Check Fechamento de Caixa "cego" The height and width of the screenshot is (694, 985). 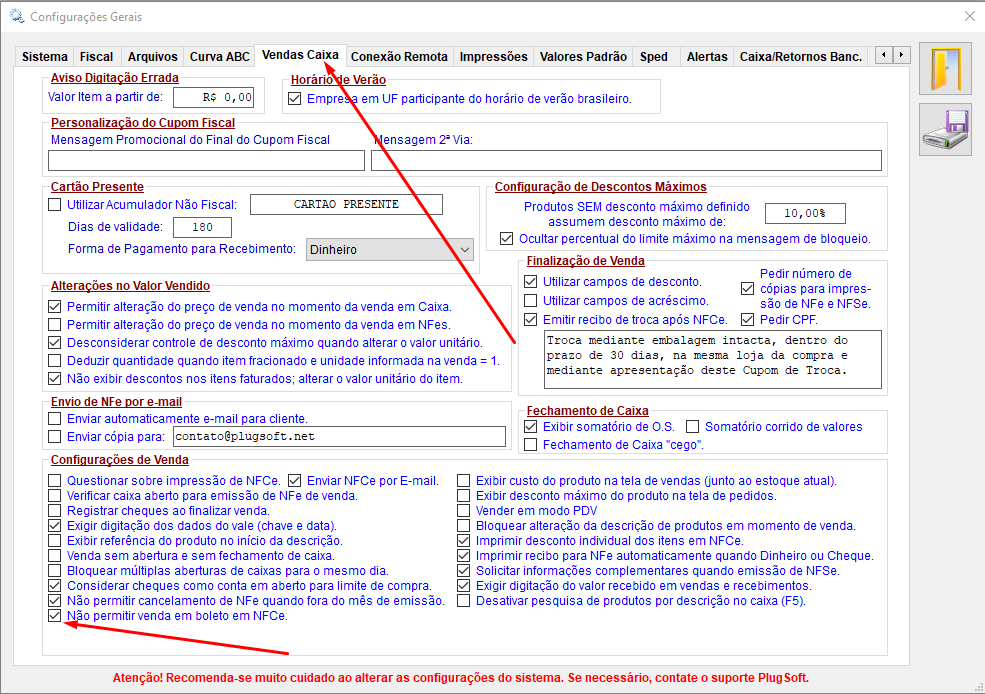point(531,445)
